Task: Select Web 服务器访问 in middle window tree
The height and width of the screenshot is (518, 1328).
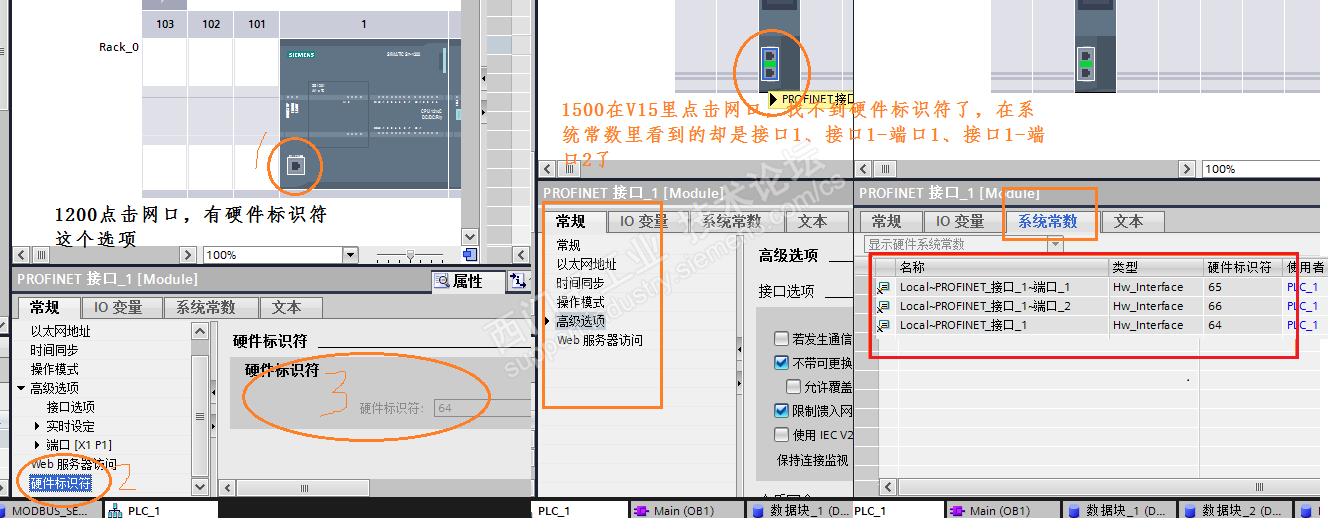Action: (x=600, y=340)
